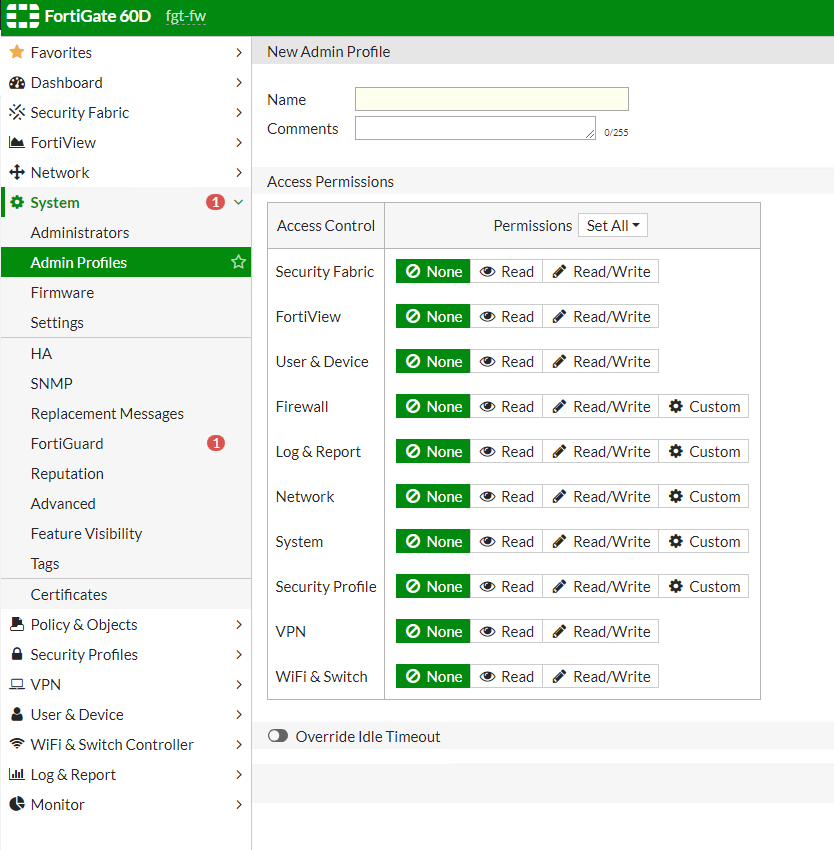Set Firewall permission to Read
The width and height of the screenshot is (834, 850).
pyautogui.click(x=506, y=406)
